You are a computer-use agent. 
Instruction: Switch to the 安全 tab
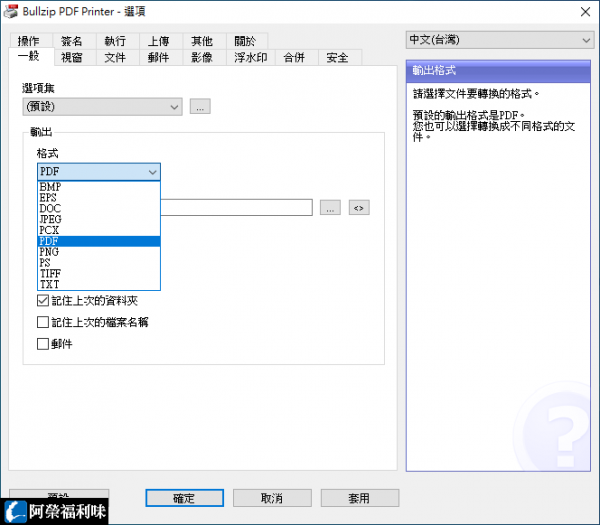[x=338, y=57]
